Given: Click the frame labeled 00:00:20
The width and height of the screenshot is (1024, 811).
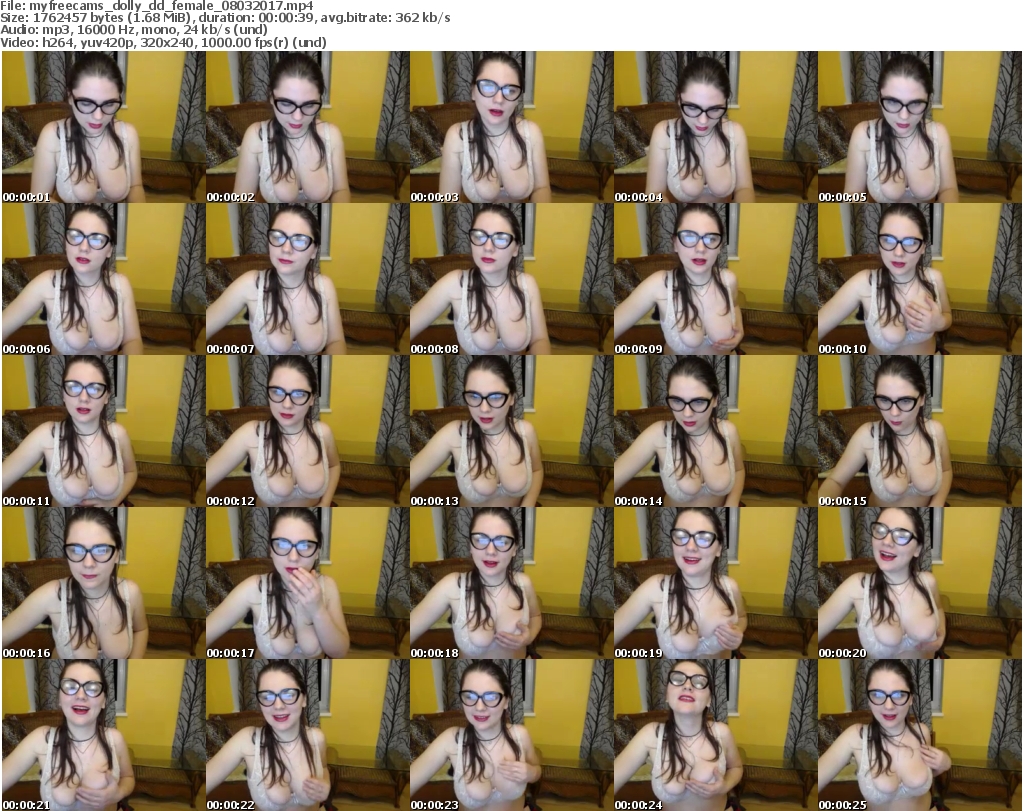Looking at the screenshot, I should 920,583.
